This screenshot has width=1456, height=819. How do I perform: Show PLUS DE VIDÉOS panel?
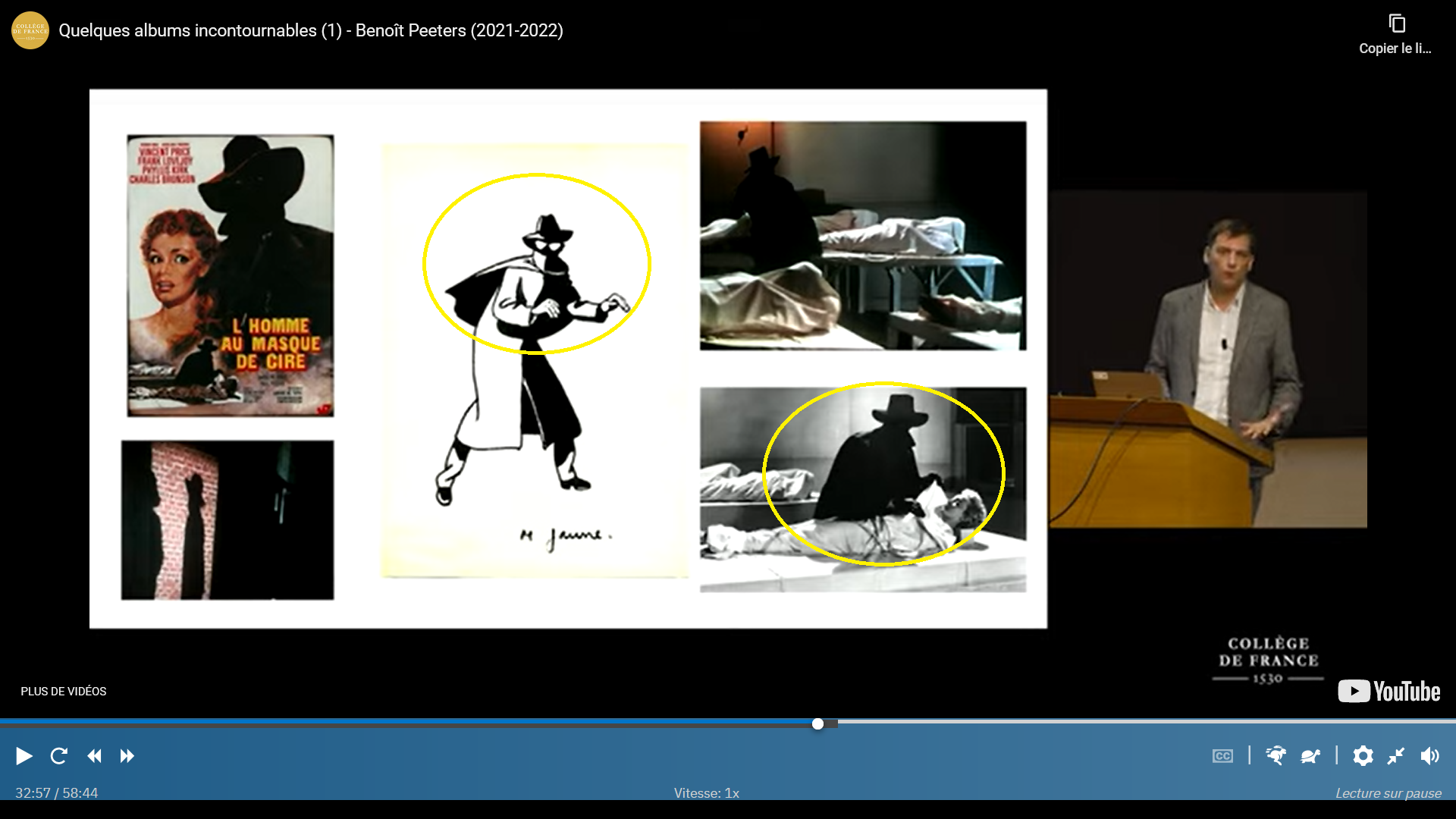pyautogui.click(x=64, y=692)
